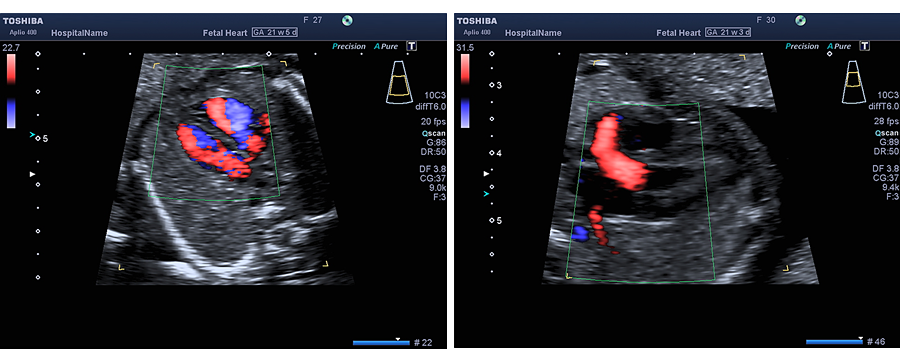Click the left panel cine progress bar #22
This screenshot has height=363, width=900.
pyautogui.click(x=381, y=343)
